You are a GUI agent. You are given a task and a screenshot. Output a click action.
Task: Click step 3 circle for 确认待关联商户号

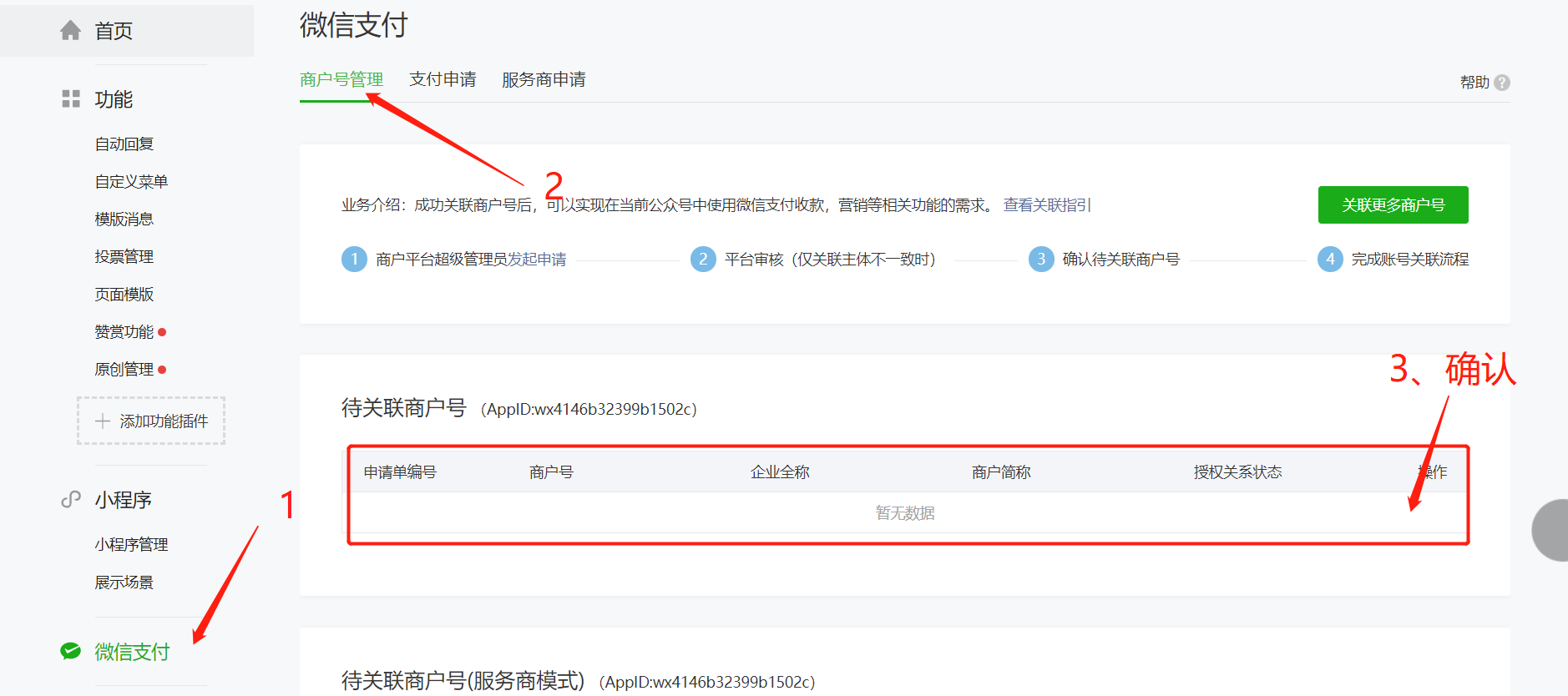1041,260
